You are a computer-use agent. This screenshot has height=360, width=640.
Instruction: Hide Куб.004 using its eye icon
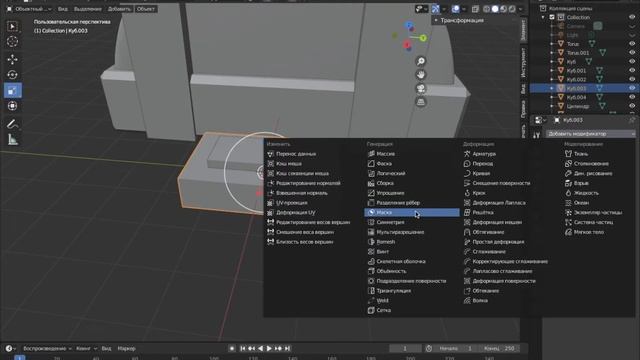tap(632, 97)
